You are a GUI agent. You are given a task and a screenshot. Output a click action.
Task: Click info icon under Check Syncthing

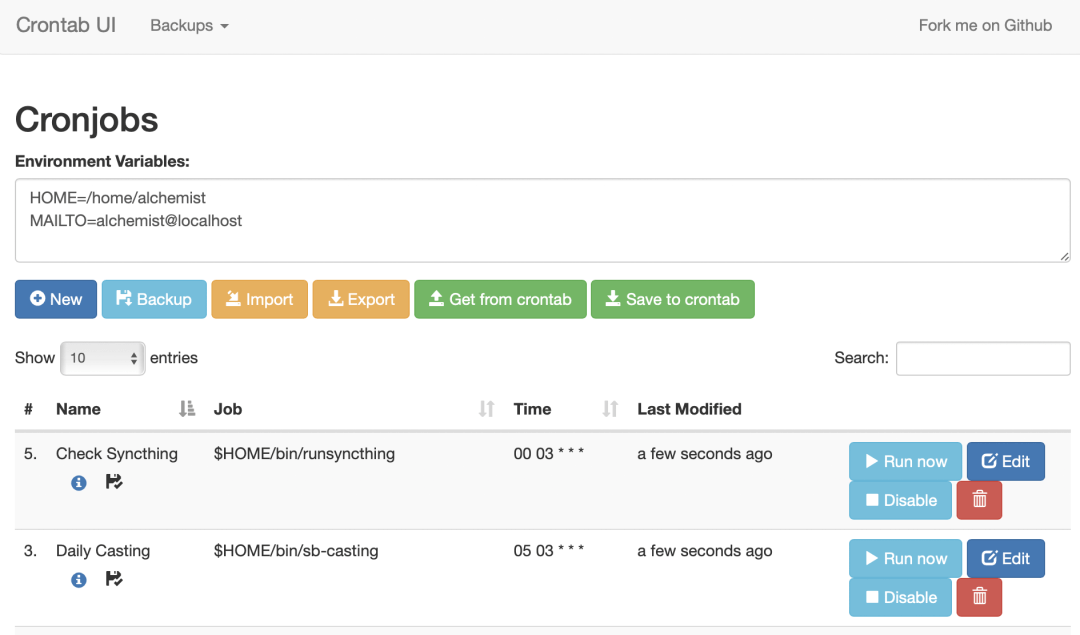point(79,483)
